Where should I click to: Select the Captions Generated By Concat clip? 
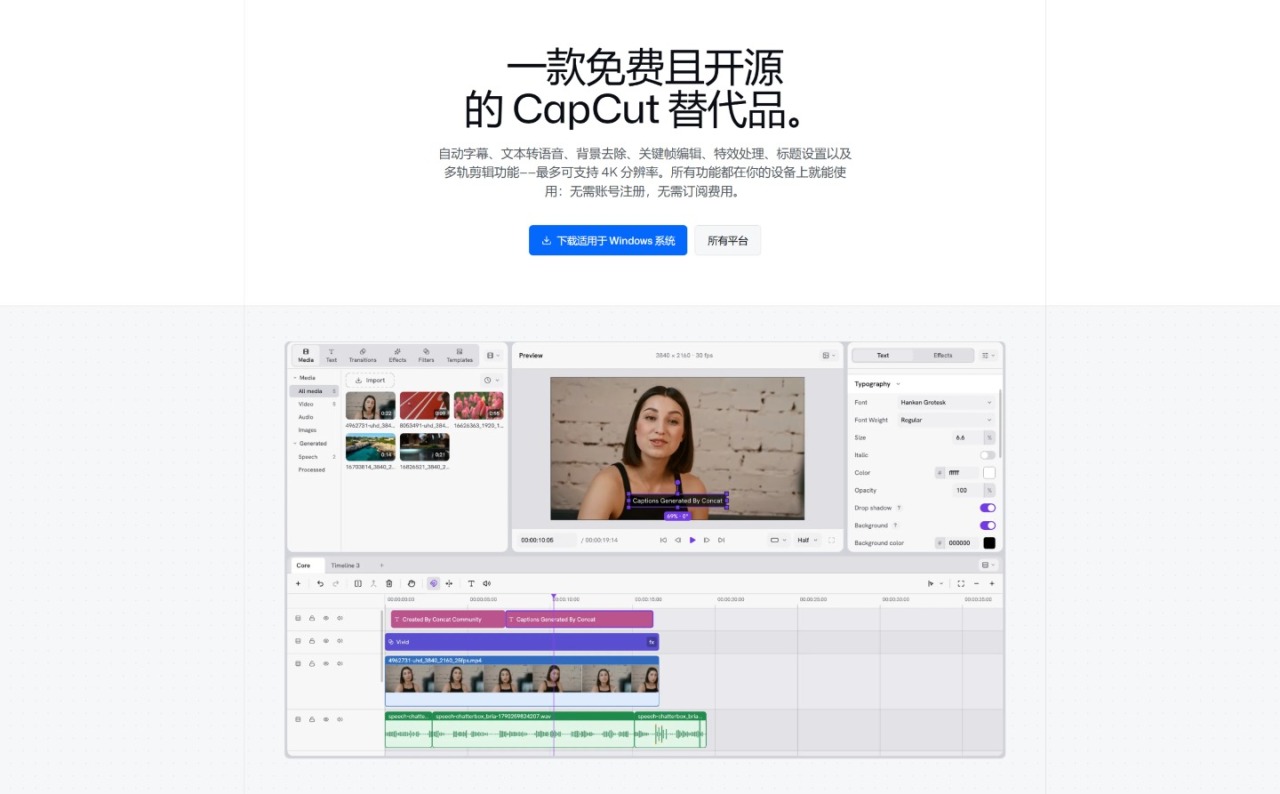(x=579, y=619)
